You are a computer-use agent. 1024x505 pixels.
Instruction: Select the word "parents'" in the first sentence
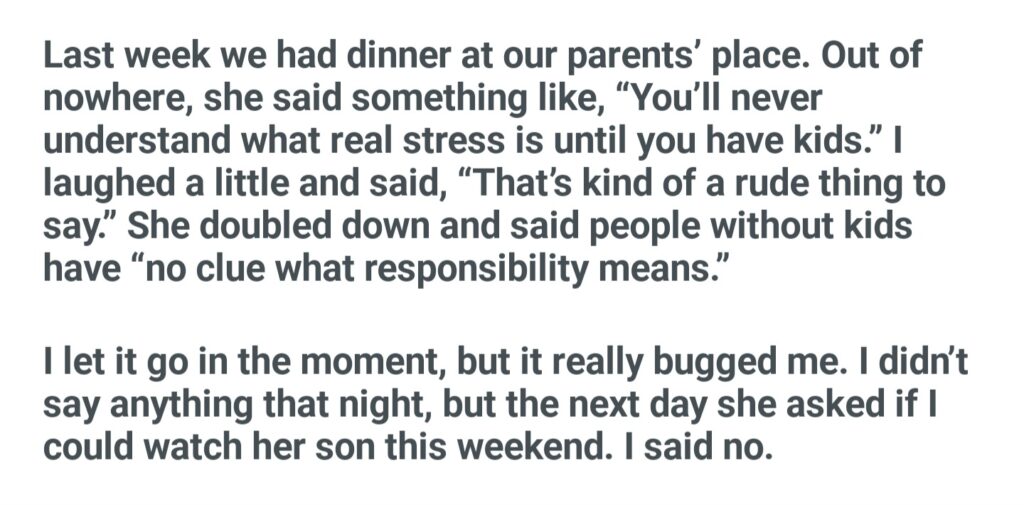[642, 55]
